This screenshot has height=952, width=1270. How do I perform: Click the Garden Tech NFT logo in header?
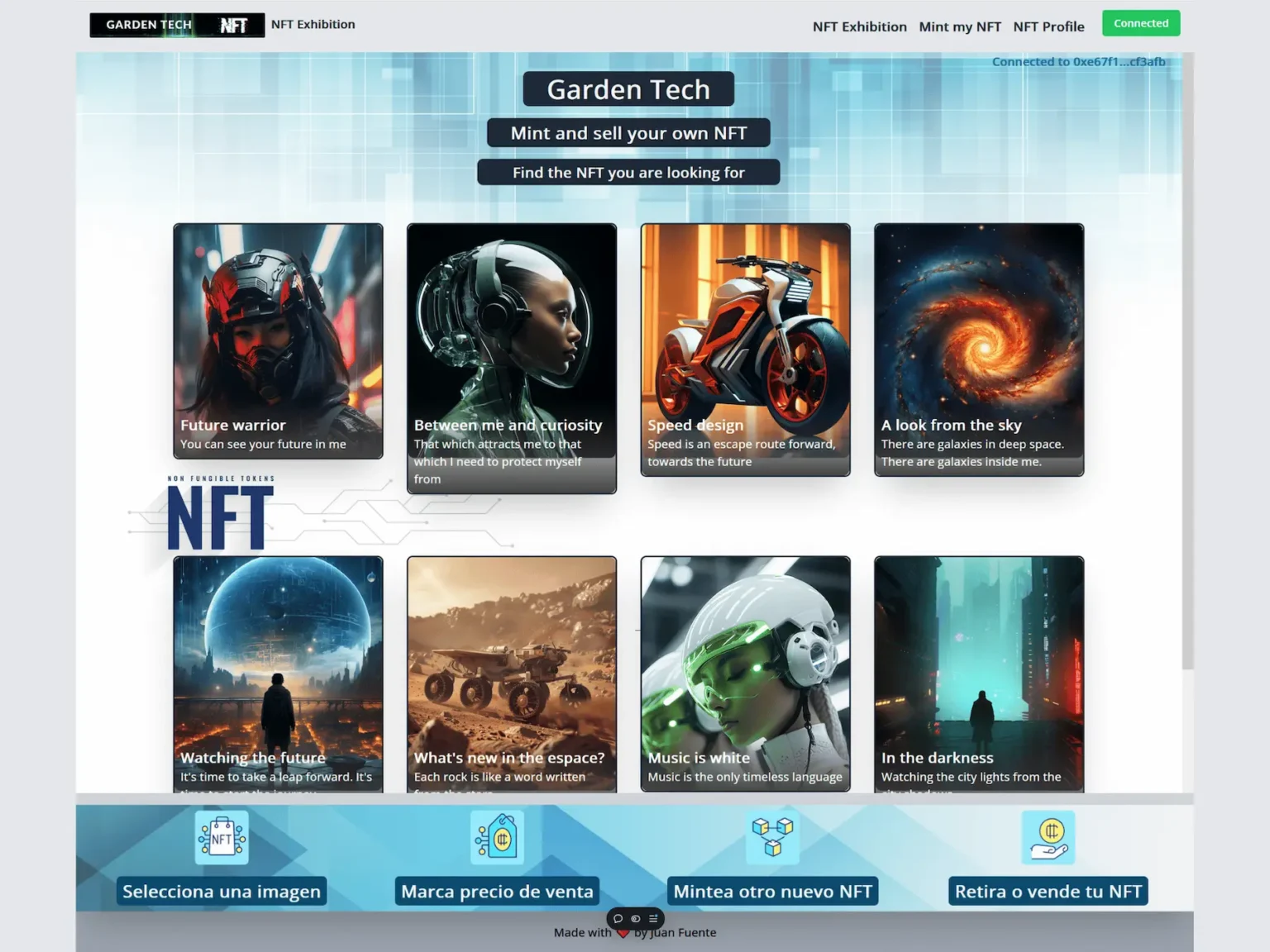176,25
